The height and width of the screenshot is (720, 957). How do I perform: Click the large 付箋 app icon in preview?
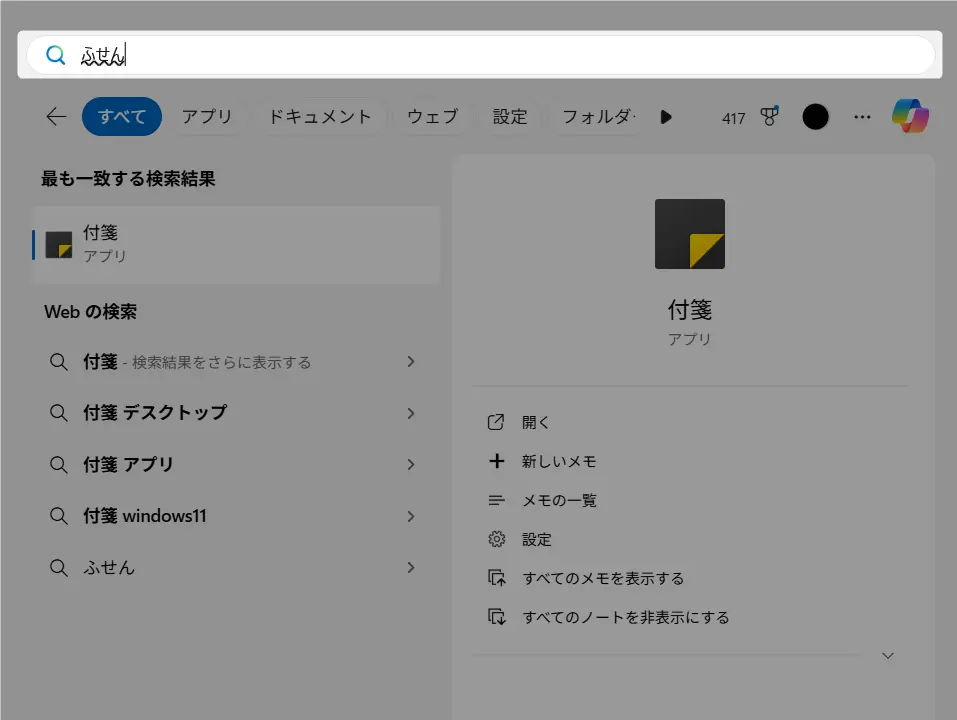tap(690, 234)
